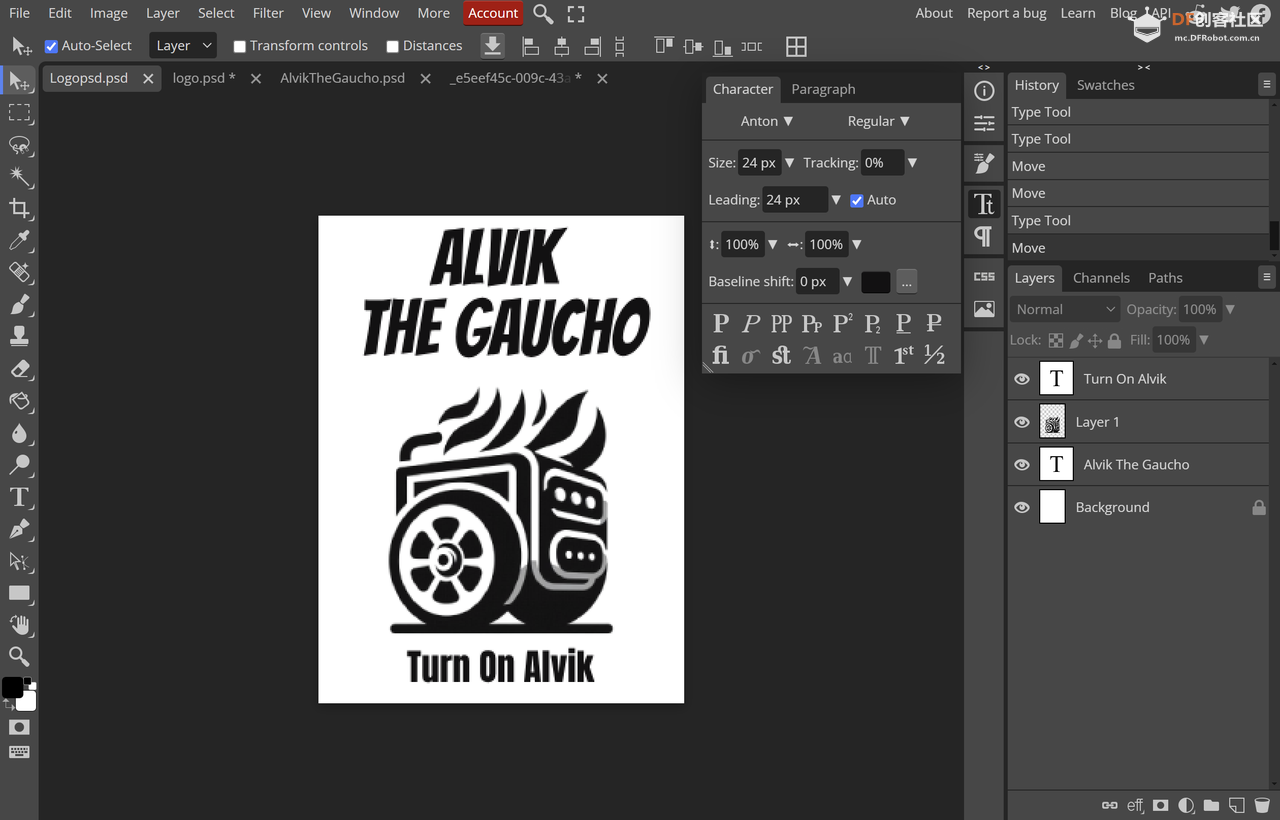Open the Anton font family dropdown

pyautogui.click(x=767, y=121)
